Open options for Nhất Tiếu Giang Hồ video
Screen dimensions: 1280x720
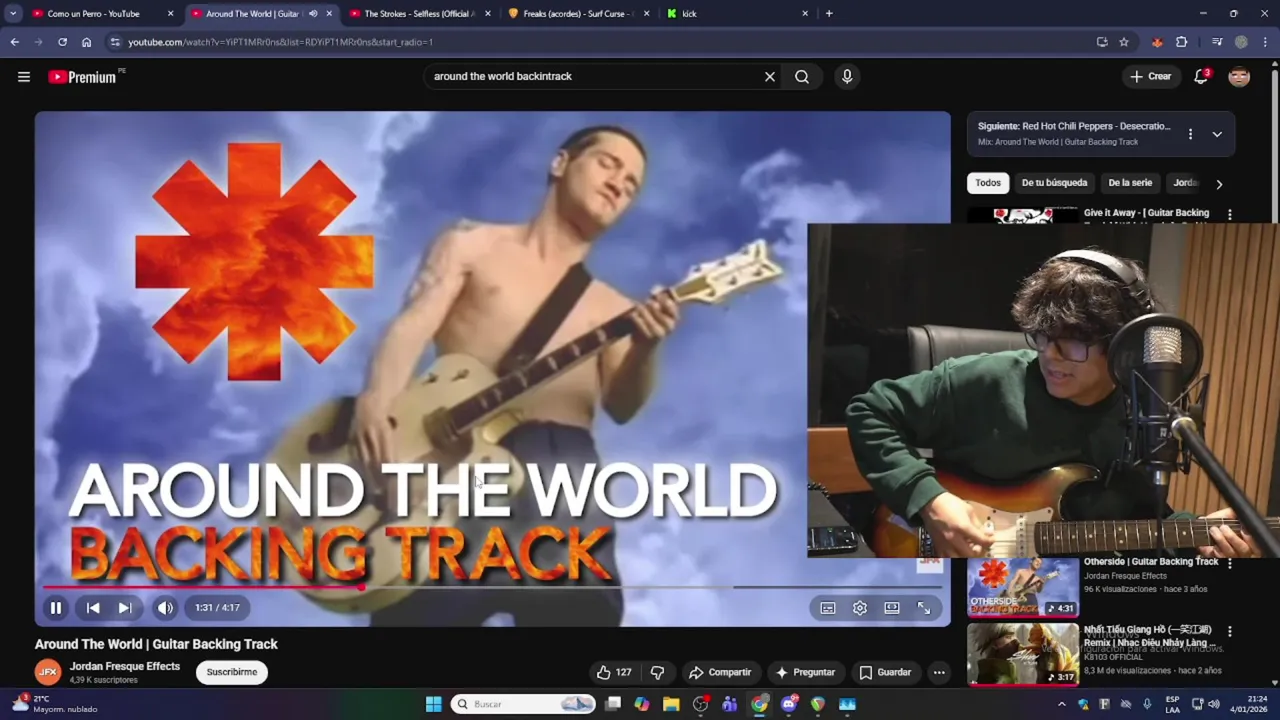[x=1230, y=632]
